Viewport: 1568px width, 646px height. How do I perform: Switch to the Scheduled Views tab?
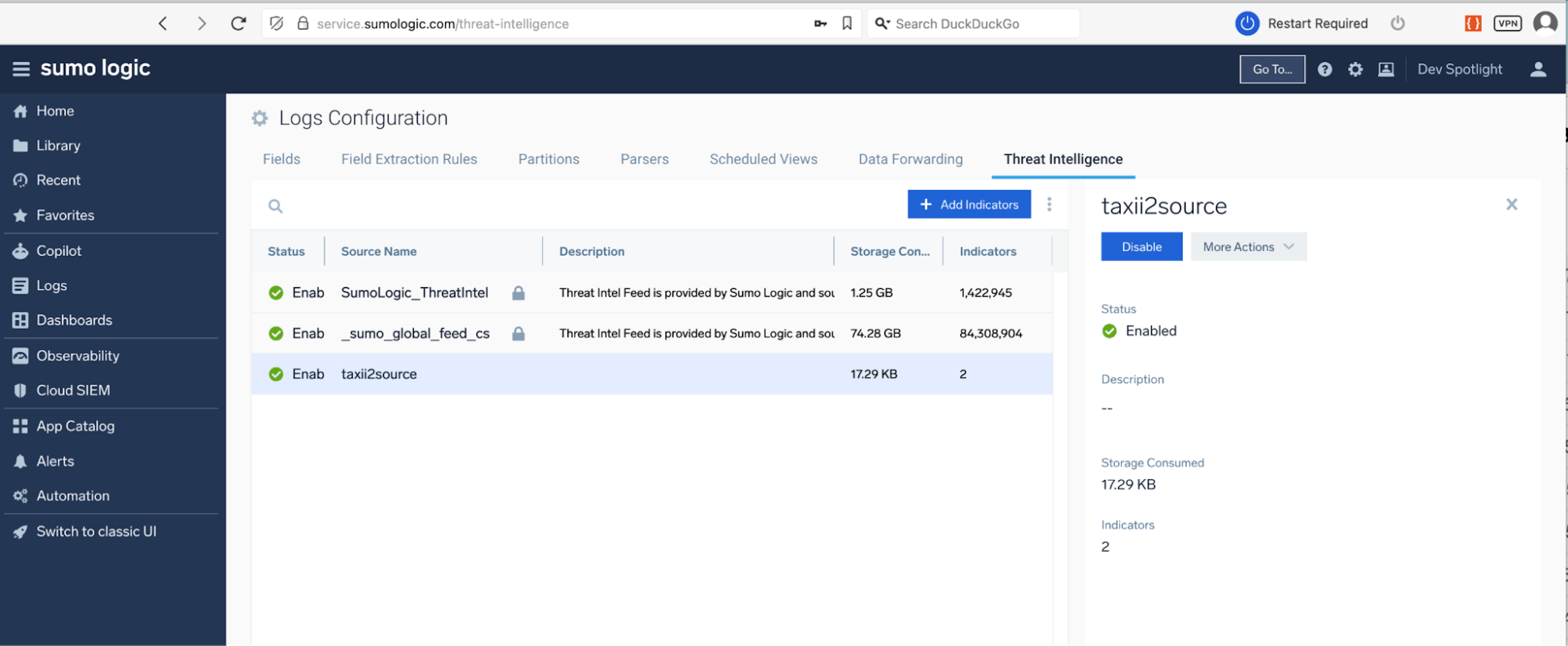pyautogui.click(x=763, y=160)
